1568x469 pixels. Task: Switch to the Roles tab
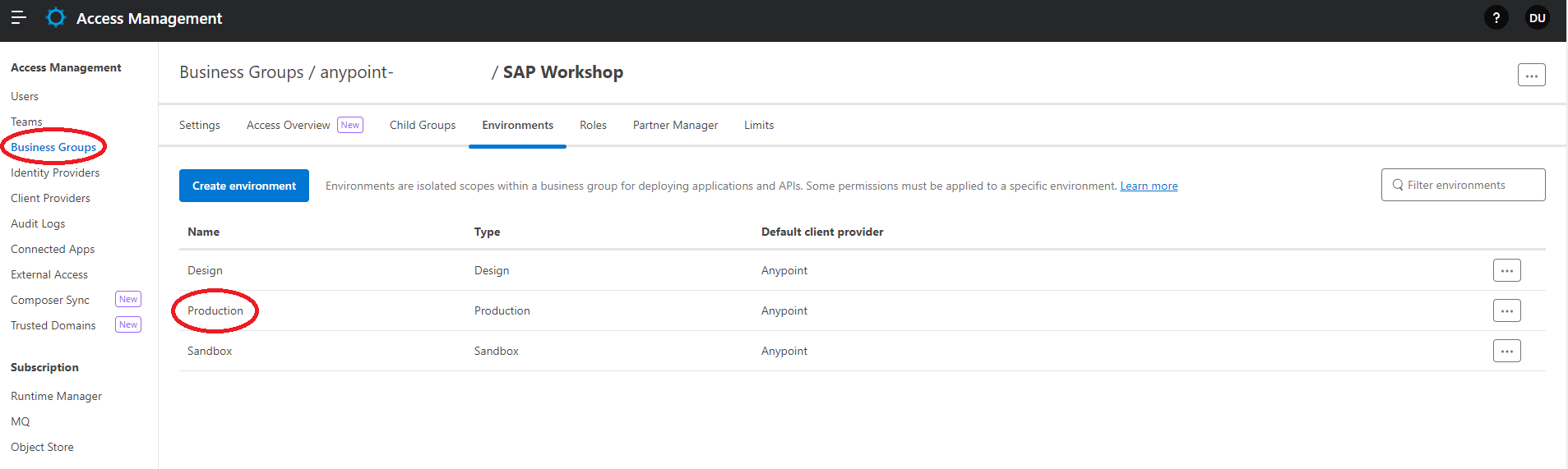tap(593, 125)
